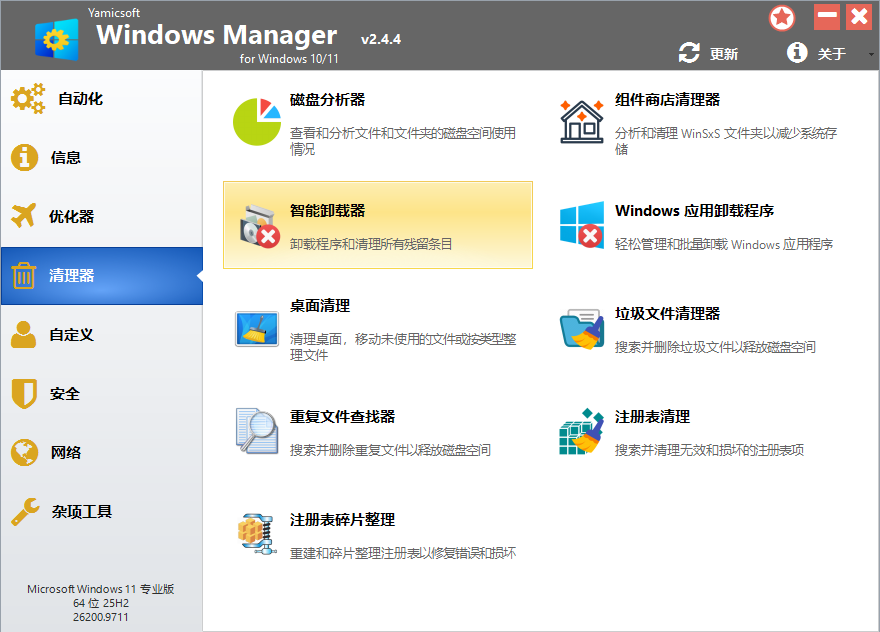Switch to the 杂项工具 tab label
Image resolution: width=880 pixels, height=632 pixels.
82,511
